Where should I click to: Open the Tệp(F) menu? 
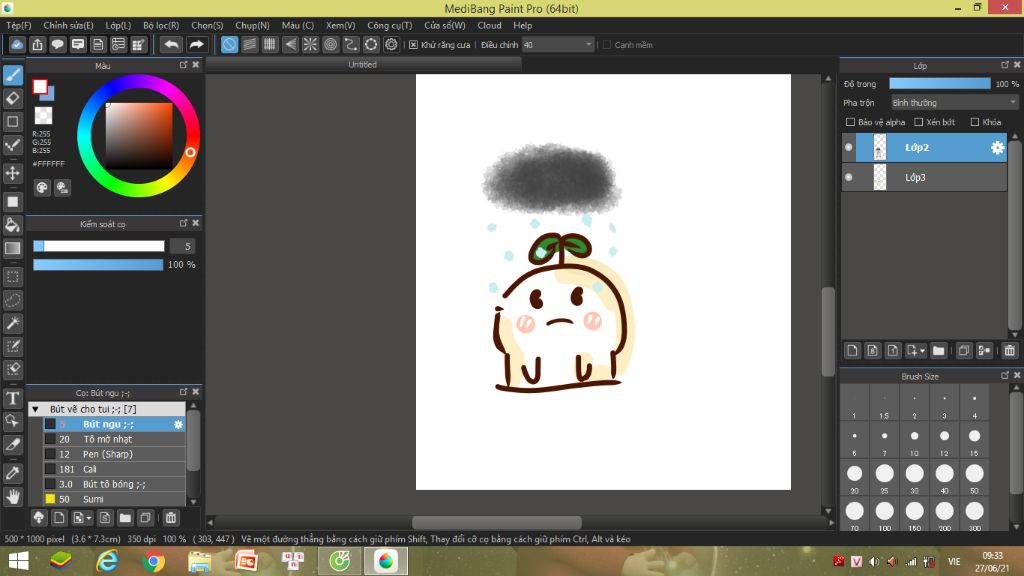click(x=19, y=25)
